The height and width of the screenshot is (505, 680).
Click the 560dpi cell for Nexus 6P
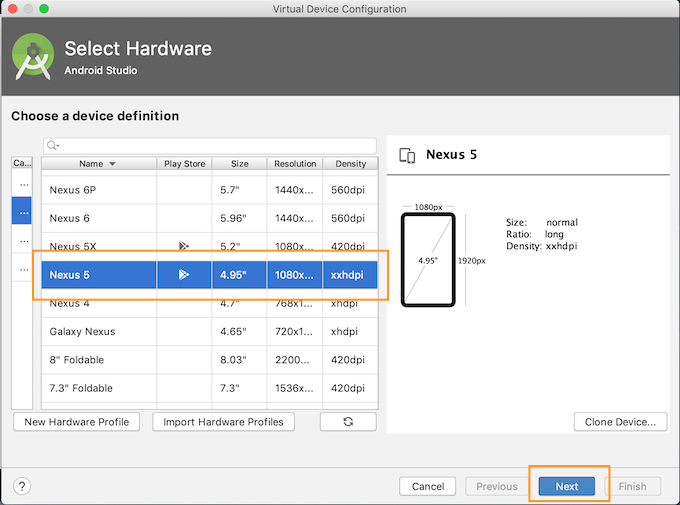click(350, 190)
